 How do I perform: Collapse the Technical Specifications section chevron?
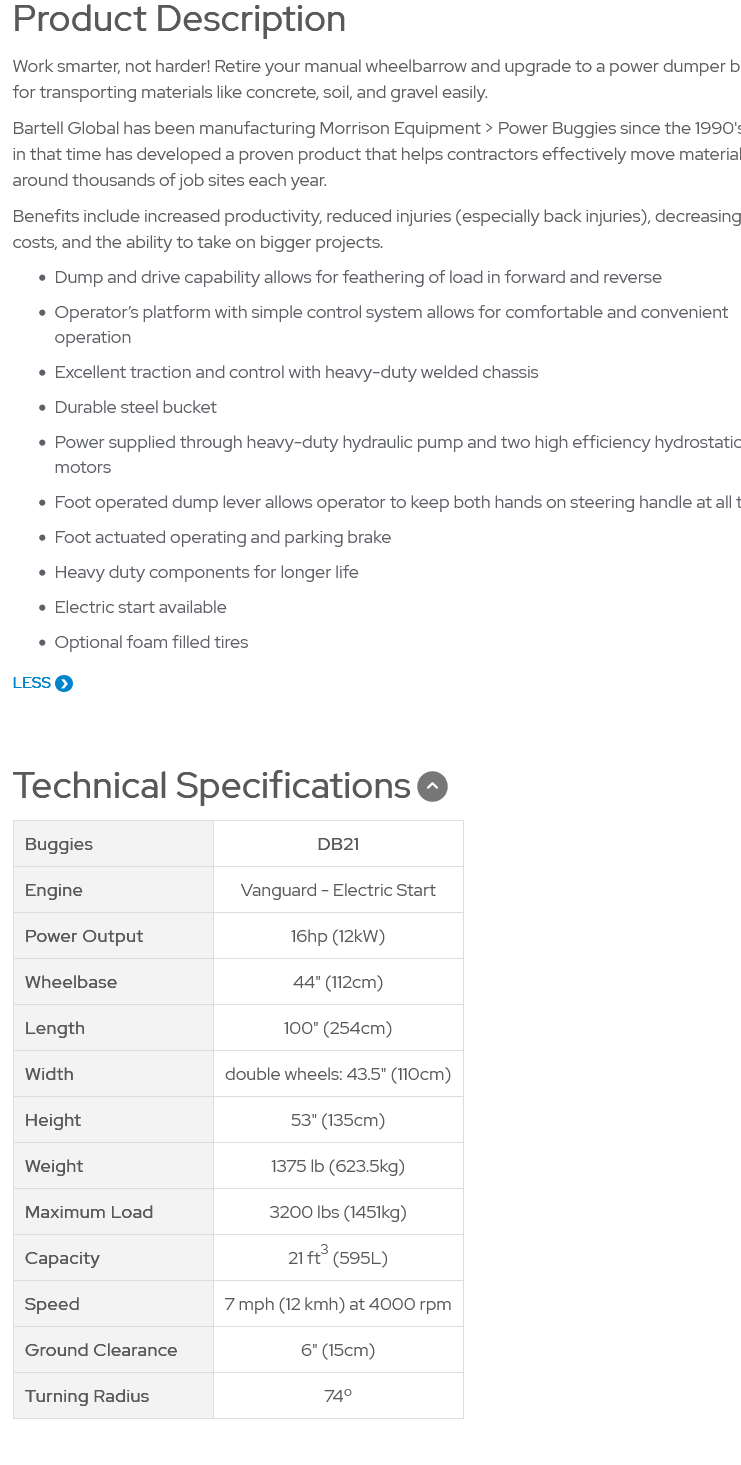(432, 787)
